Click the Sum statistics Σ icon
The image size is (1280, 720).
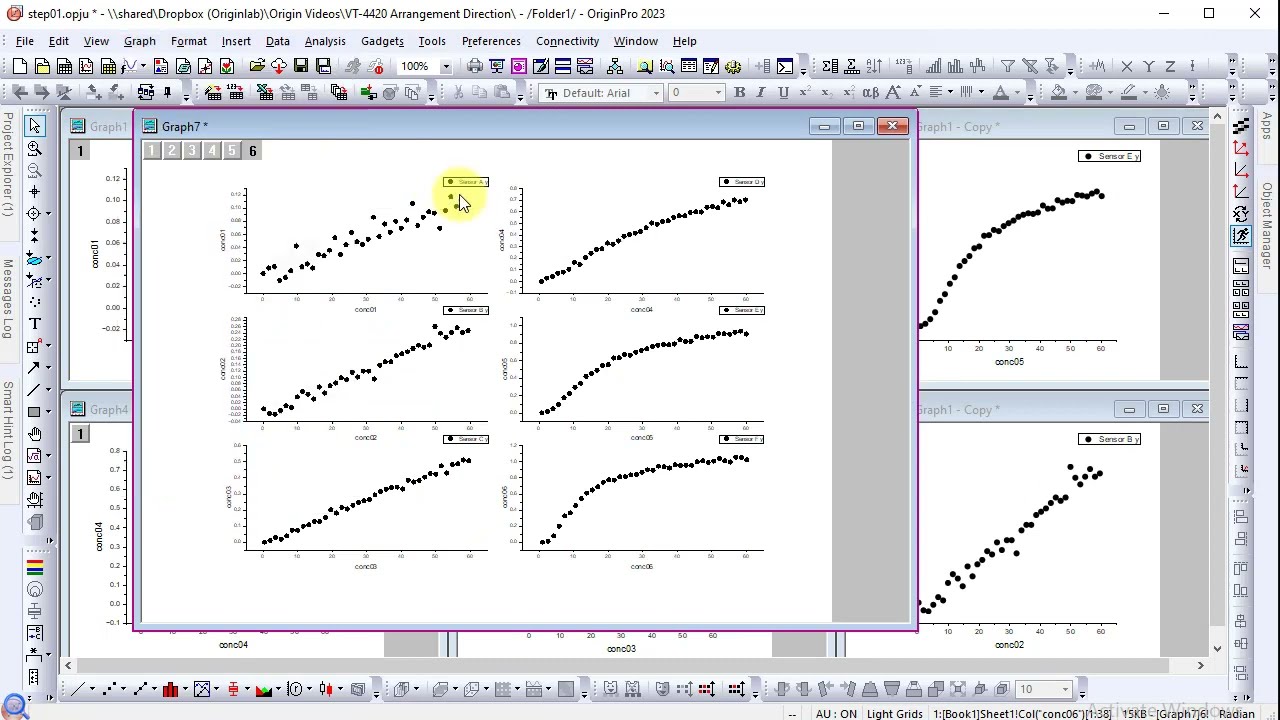[830, 66]
